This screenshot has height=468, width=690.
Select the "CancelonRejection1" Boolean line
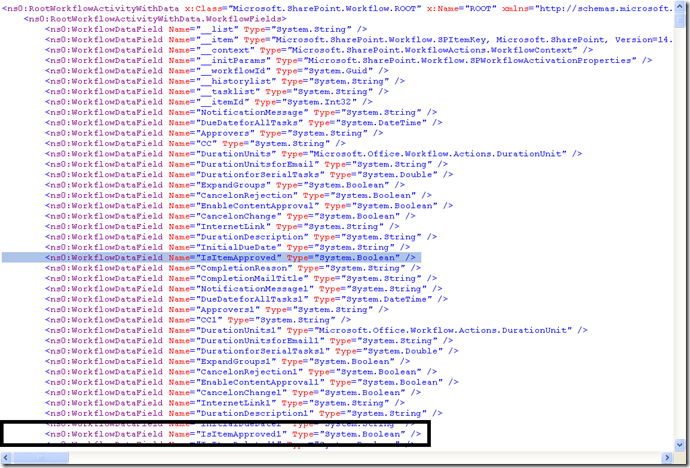pos(241,372)
